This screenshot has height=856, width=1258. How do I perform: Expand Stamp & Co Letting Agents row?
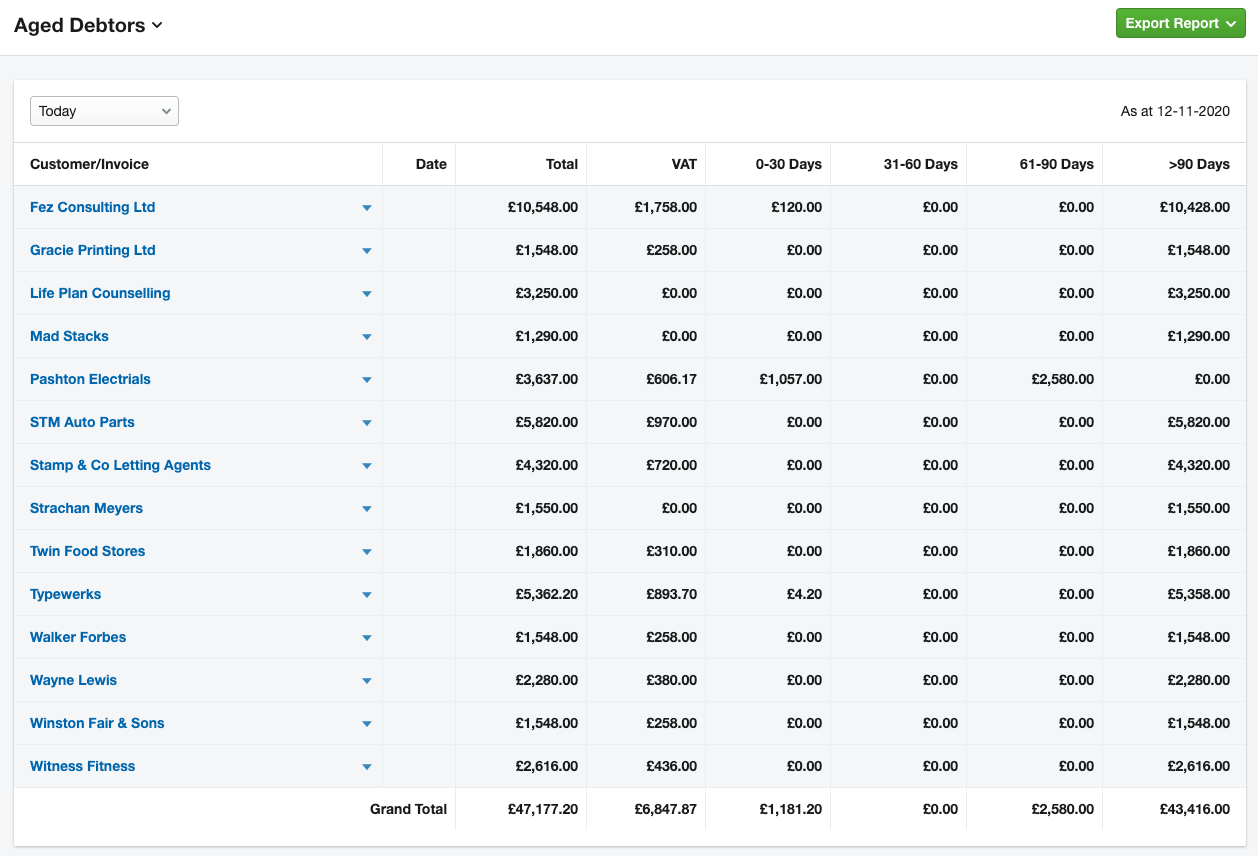(367, 465)
